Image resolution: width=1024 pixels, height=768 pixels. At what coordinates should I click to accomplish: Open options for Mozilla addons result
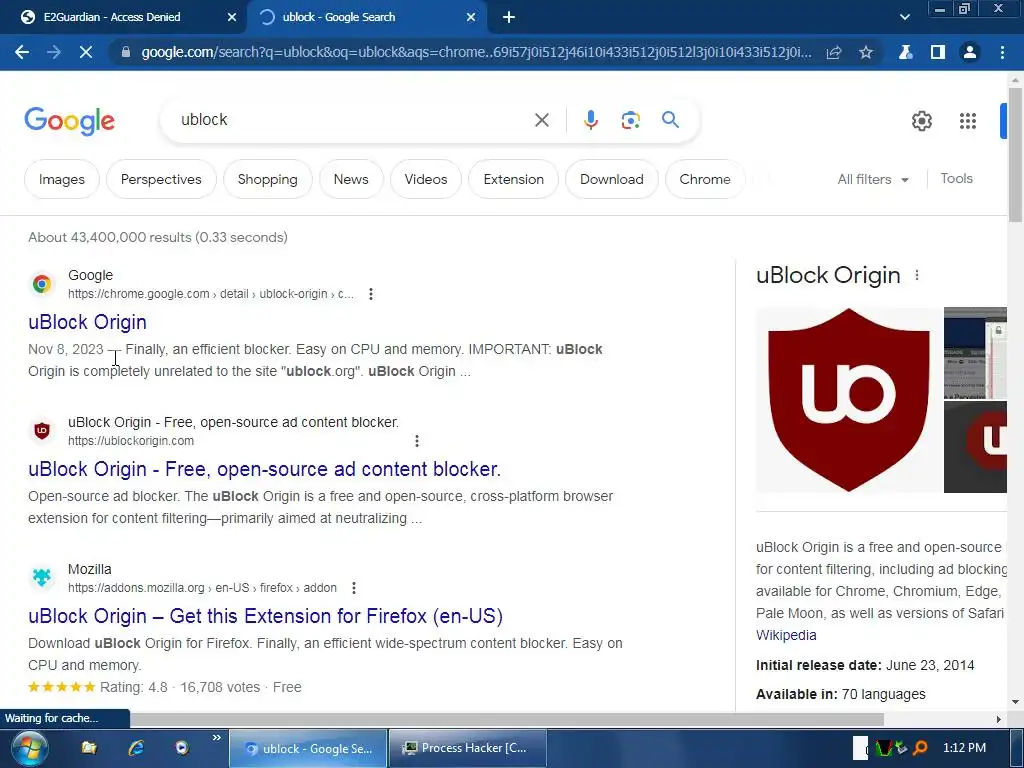pyautogui.click(x=354, y=588)
